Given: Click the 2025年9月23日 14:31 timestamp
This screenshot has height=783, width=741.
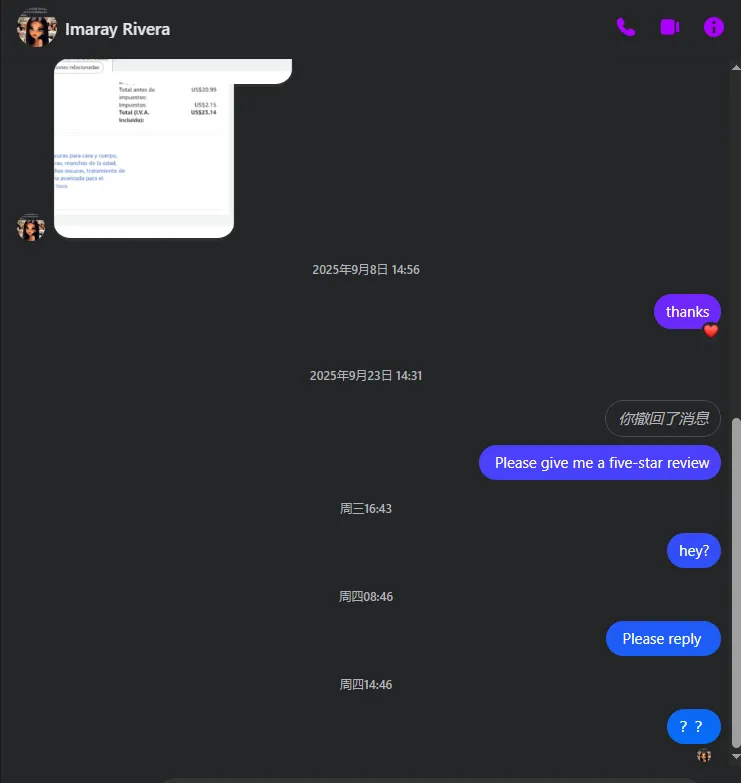Looking at the screenshot, I should pyautogui.click(x=366, y=376).
